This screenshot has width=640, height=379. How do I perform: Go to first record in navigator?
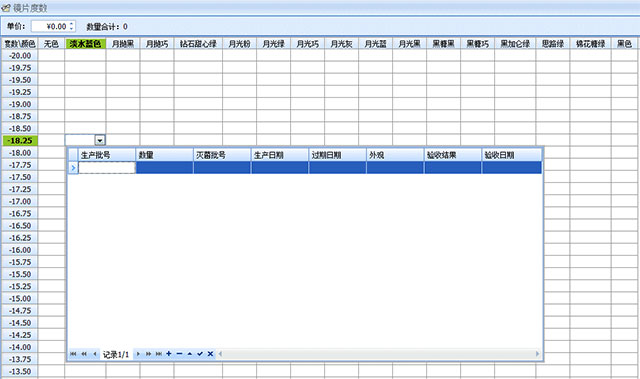pos(73,354)
